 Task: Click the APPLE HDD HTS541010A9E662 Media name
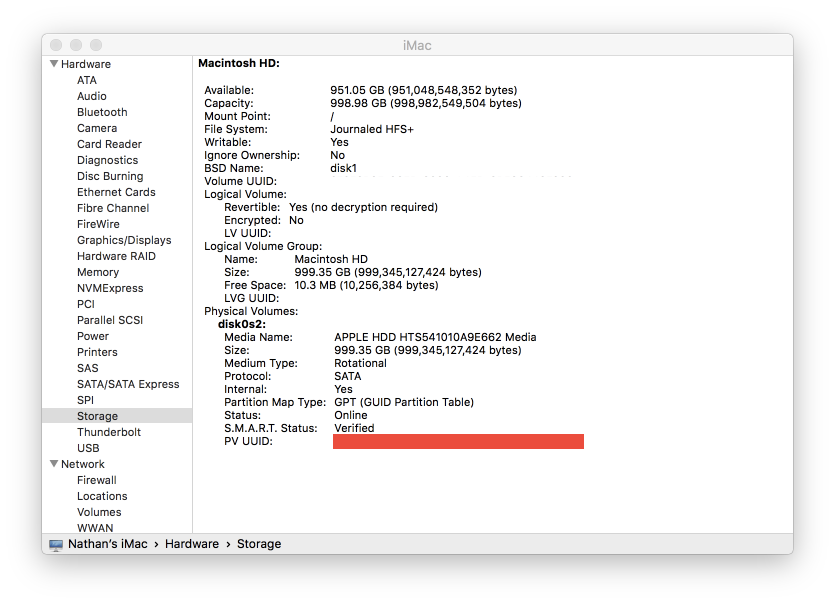[x=435, y=337]
